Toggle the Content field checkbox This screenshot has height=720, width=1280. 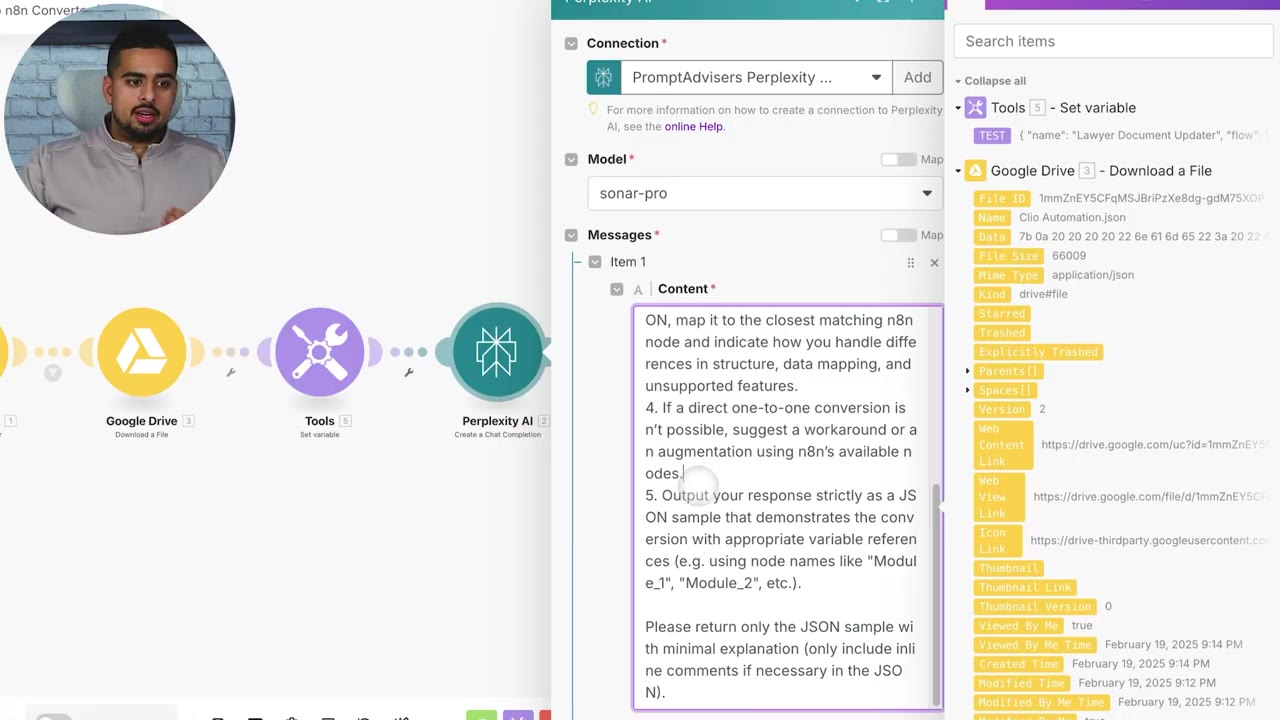pyautogui.click(x=617, y=289)
